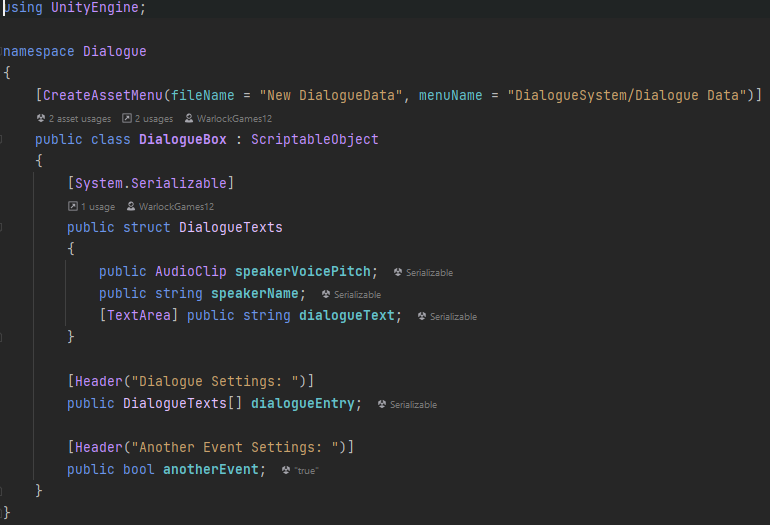The height and width of the screenshot is (525, 770).
Task: Show '2 usages' of DialogueBox class
Action: pyautogui.click(x=153, y=118)
